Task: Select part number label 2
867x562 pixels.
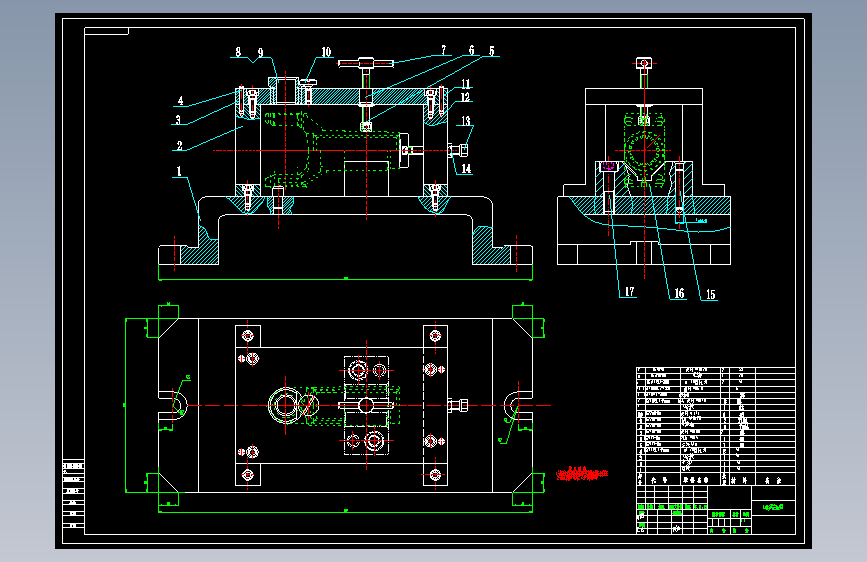Action: click(179, 145)
